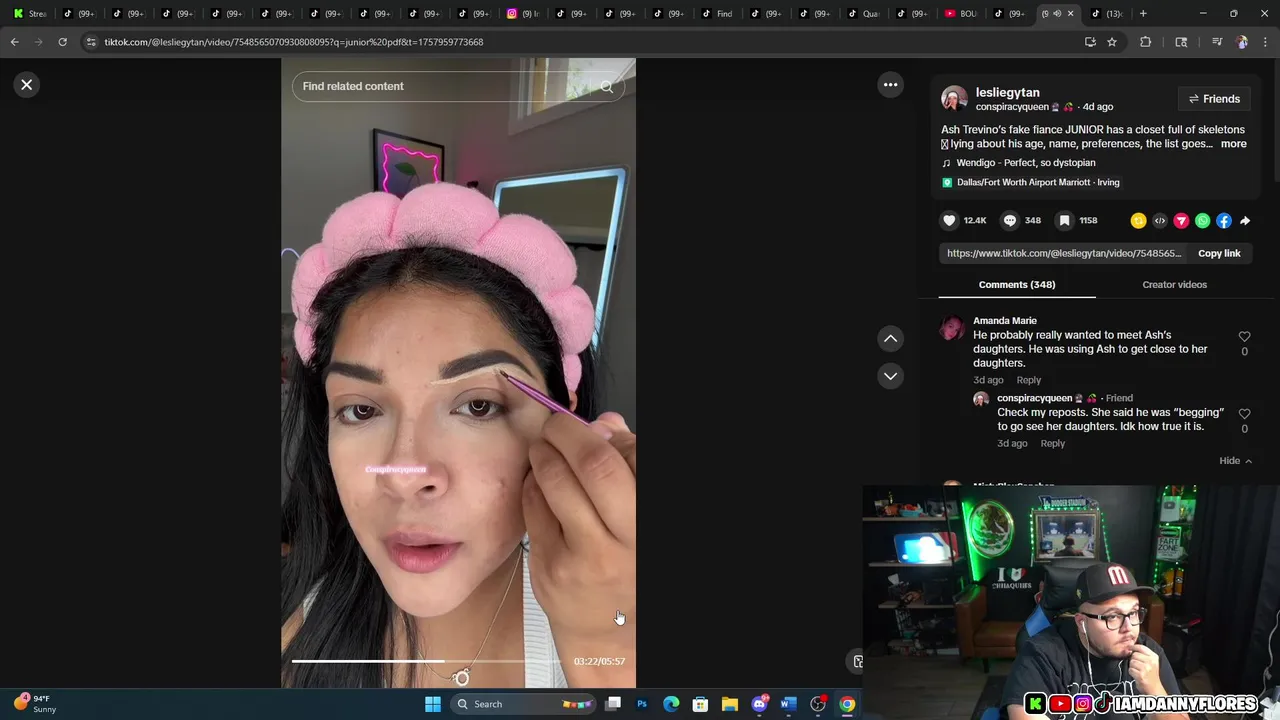1280x720 pixels.
Task: Click the tiktok.com URL in the address bar
Action: [x=294, y=42]
